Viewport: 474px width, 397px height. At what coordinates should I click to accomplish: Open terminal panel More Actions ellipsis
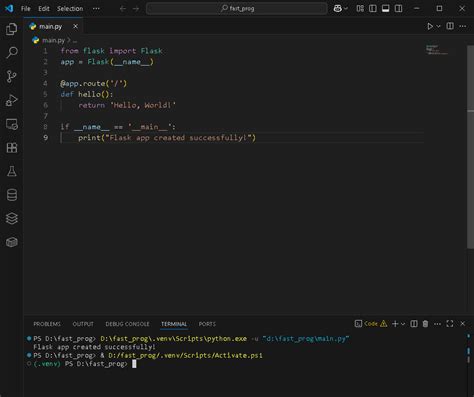click(x=437, y=324)
